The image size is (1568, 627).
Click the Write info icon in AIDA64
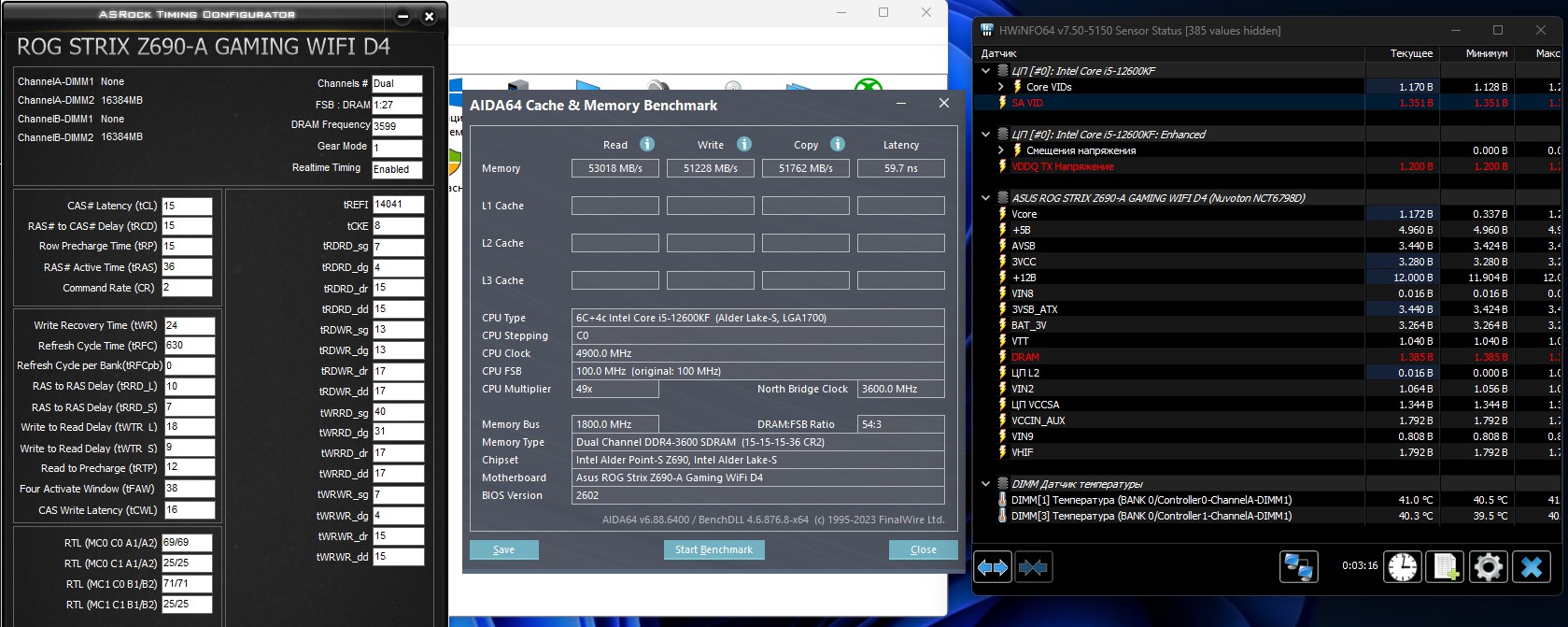[744, 144]
